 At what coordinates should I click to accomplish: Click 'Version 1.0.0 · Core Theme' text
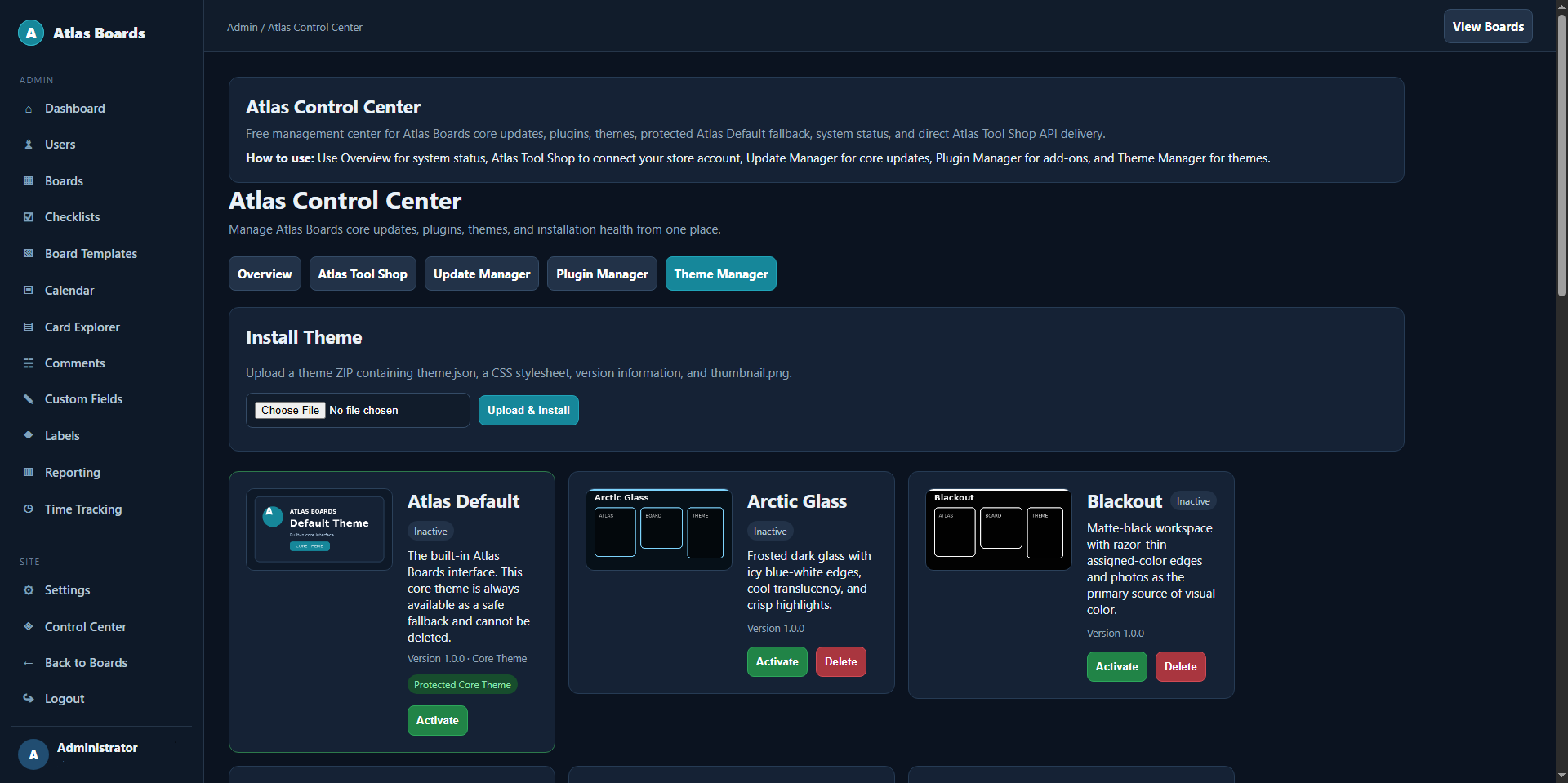coord(467,659)
